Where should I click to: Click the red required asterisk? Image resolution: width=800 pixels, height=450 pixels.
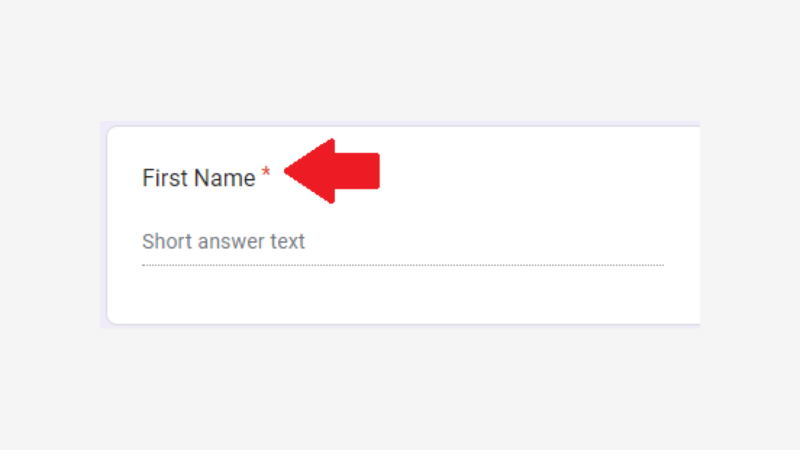click(266, 175)
